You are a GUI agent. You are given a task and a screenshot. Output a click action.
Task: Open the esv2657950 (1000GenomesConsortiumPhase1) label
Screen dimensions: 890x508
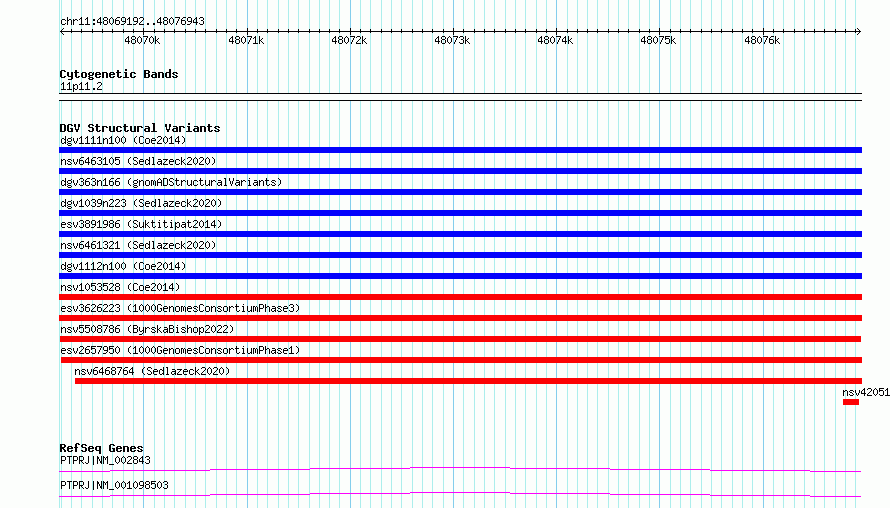(180, 350)
